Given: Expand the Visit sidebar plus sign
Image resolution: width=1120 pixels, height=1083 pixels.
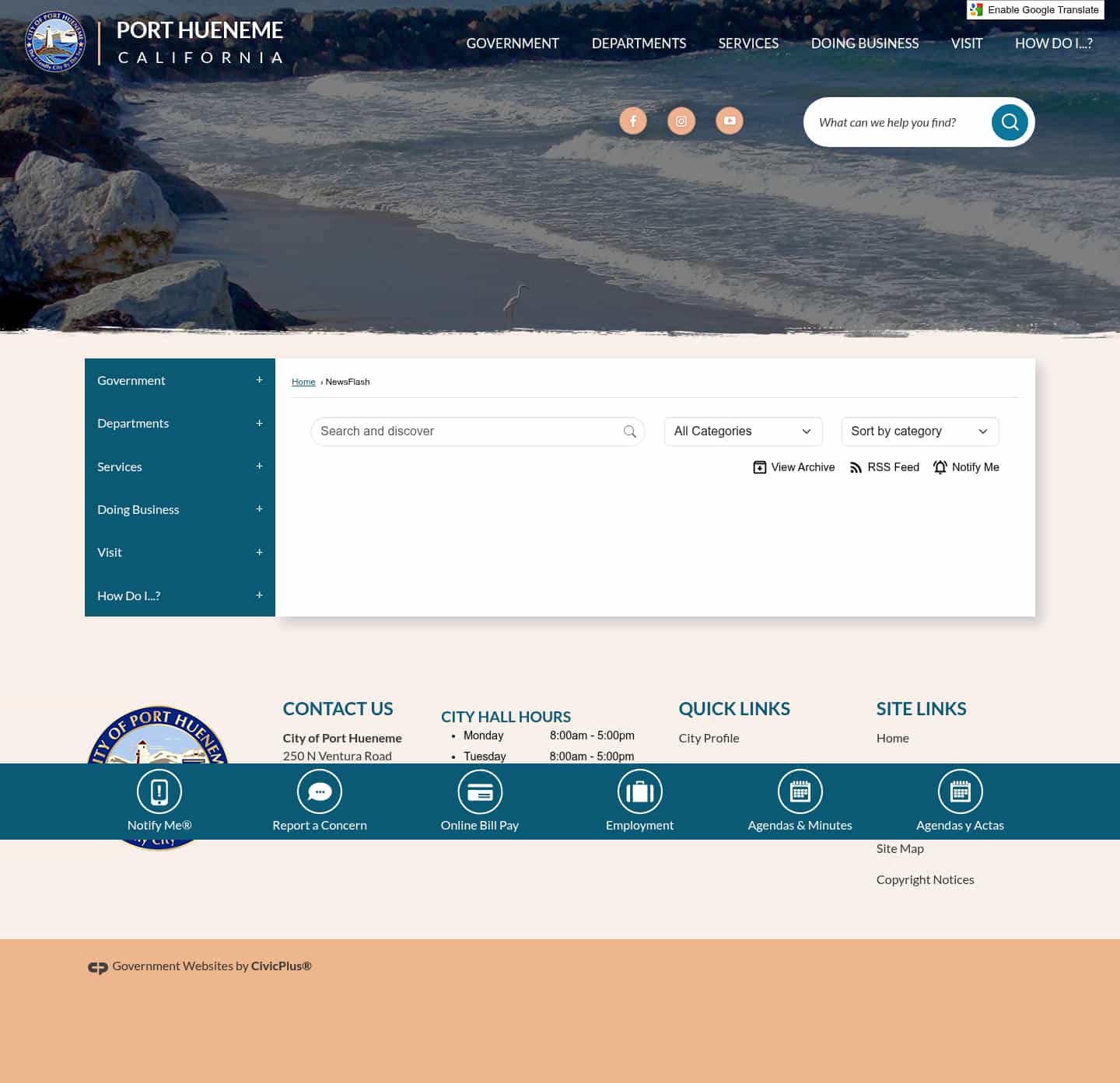Looking at the screenshot, I should click(x=259, y=552).
